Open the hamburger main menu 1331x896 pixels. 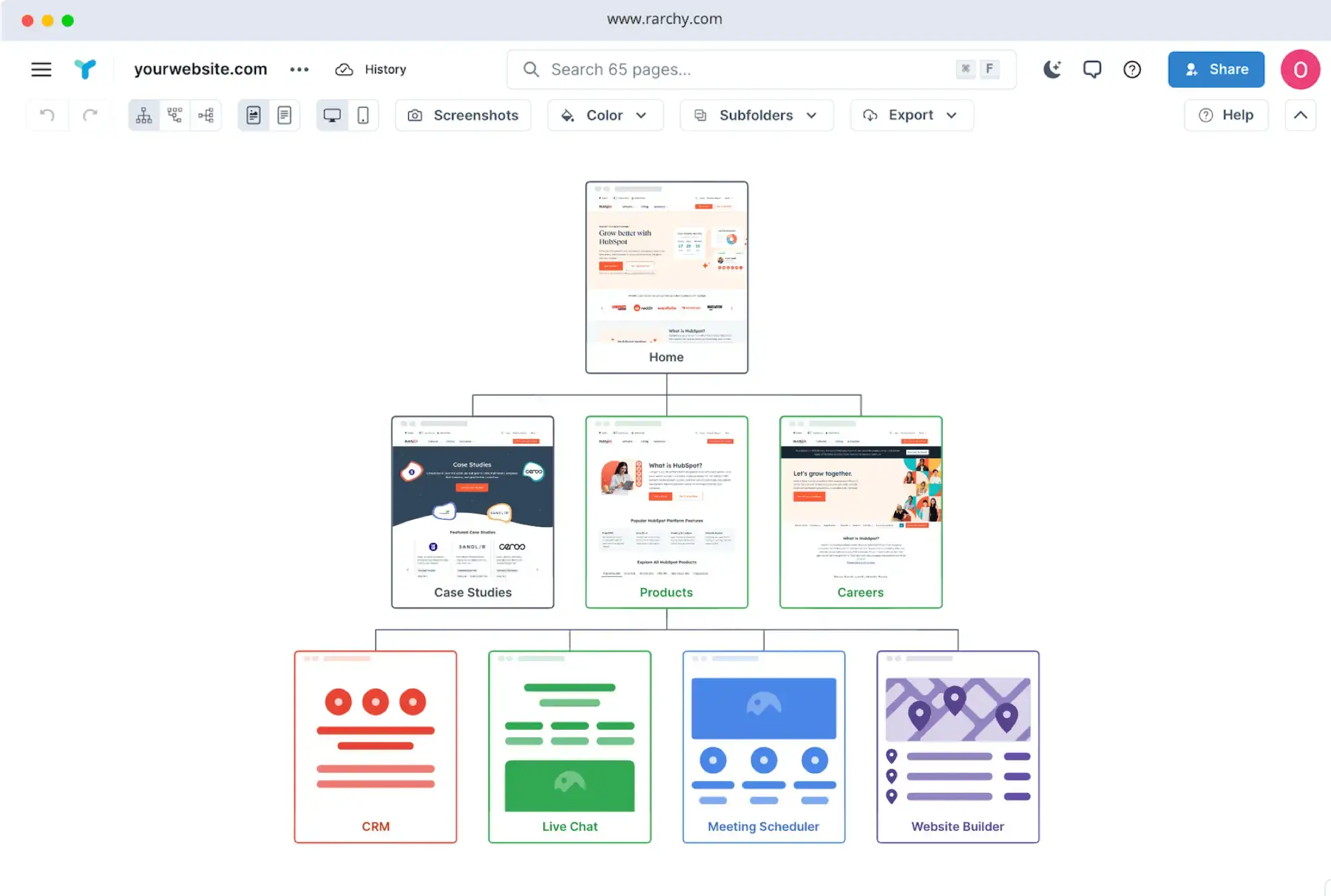point(41,69)
